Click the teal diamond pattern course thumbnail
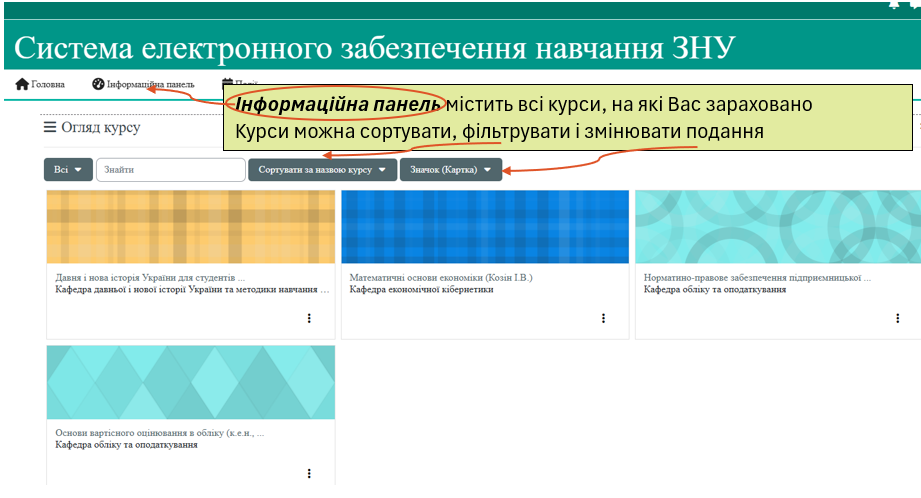921x498 pixels. (191, 382)
